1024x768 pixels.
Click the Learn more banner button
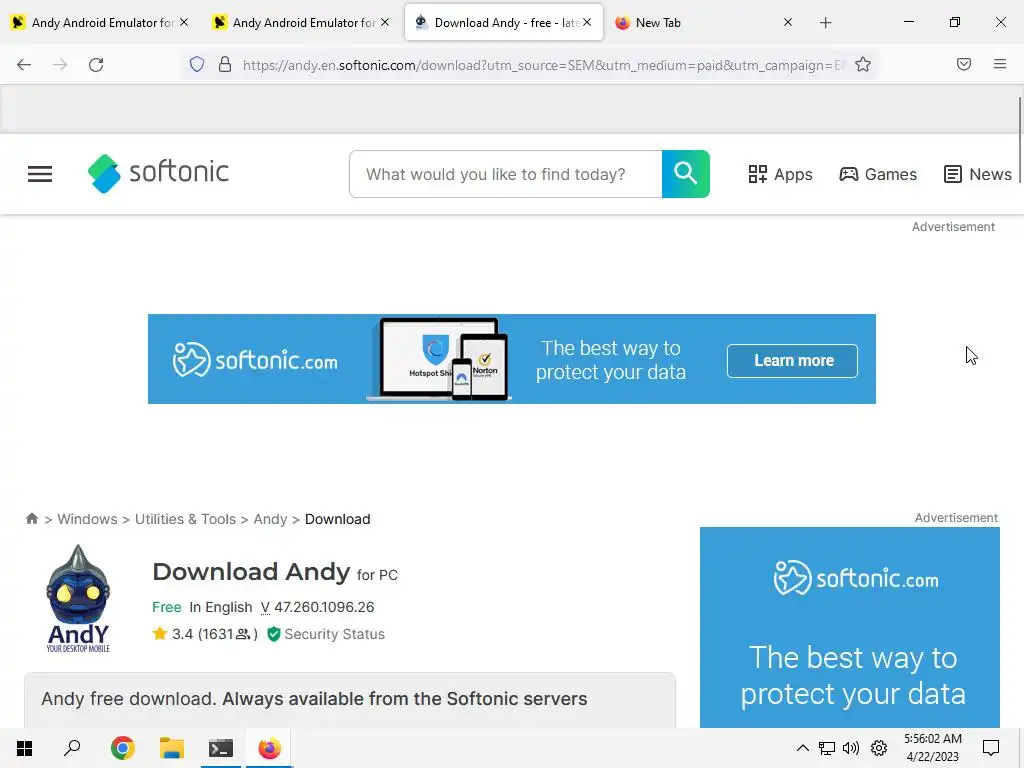coord(792,360)
